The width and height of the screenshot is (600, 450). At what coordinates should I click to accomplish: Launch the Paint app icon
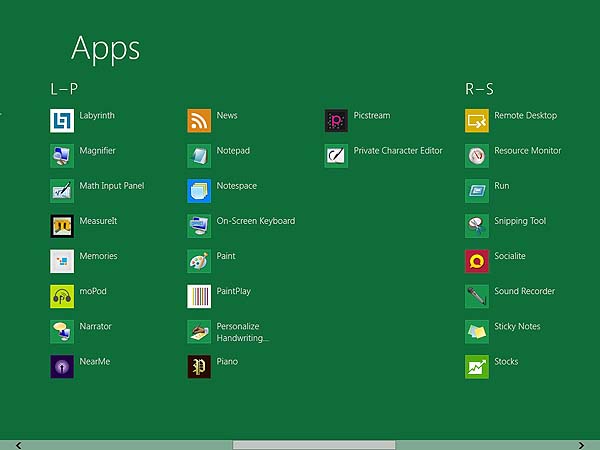click(x=199, y=261)
